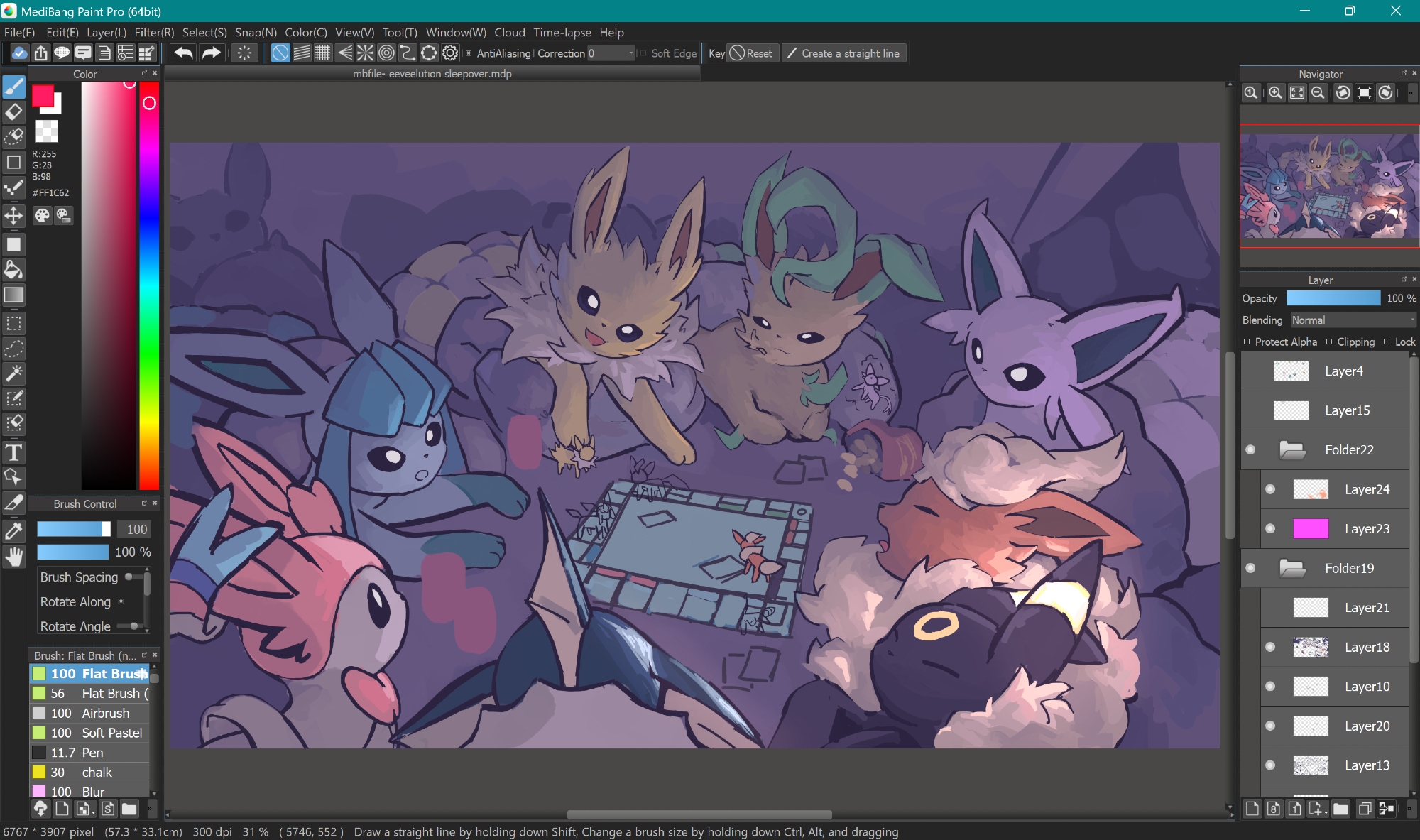Screen dimensions: 1420x840
Task: Enable the Protect Alpha checkbox
Action: (1247, 342)
